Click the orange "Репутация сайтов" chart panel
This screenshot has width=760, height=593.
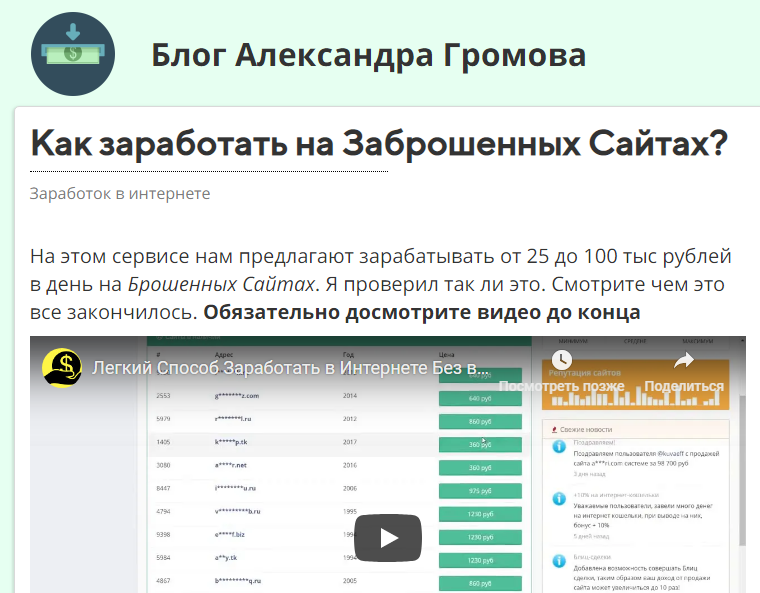pyautogui.click(x=635, y=385)
